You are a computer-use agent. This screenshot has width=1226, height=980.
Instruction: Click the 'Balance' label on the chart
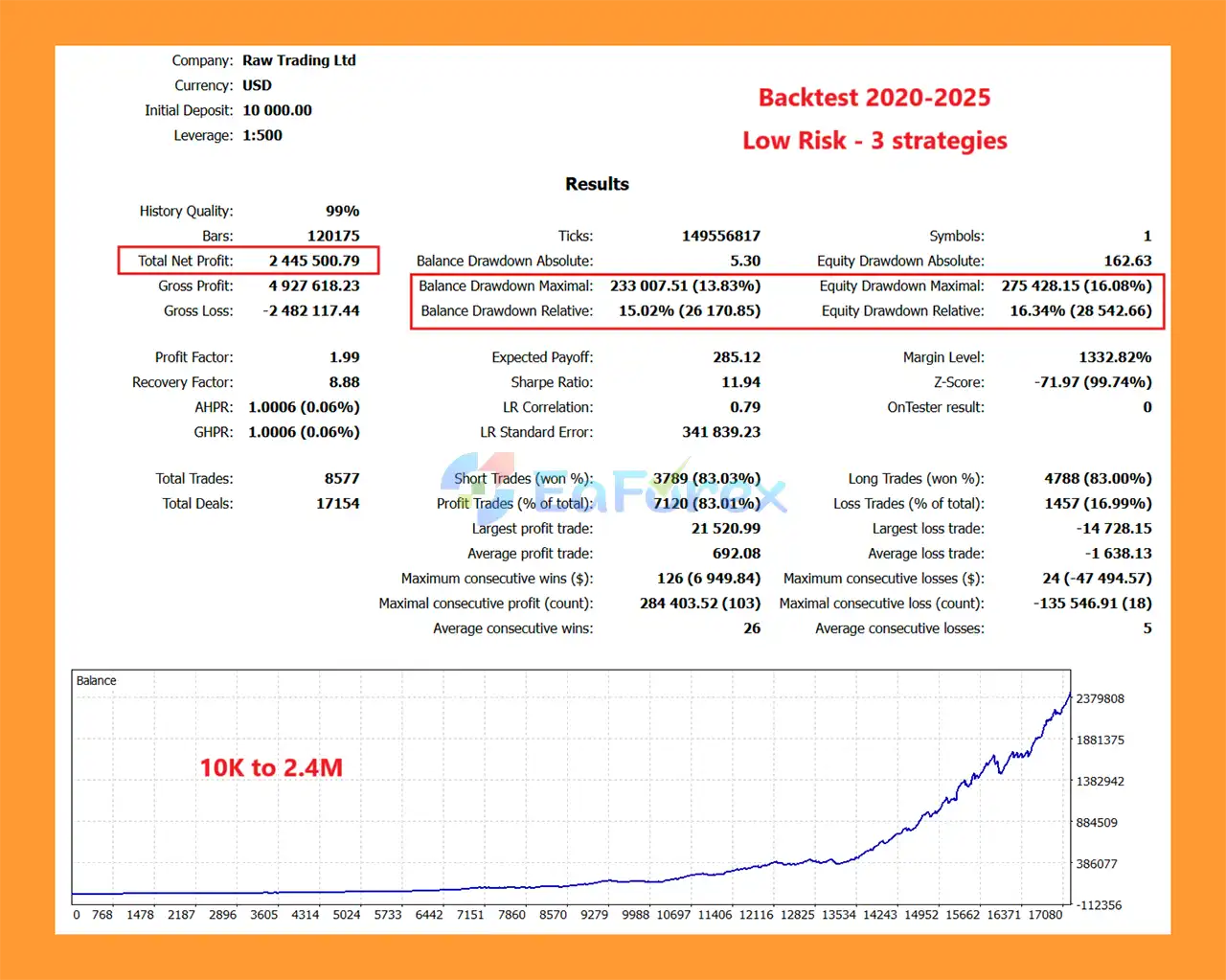pos(96,681)
